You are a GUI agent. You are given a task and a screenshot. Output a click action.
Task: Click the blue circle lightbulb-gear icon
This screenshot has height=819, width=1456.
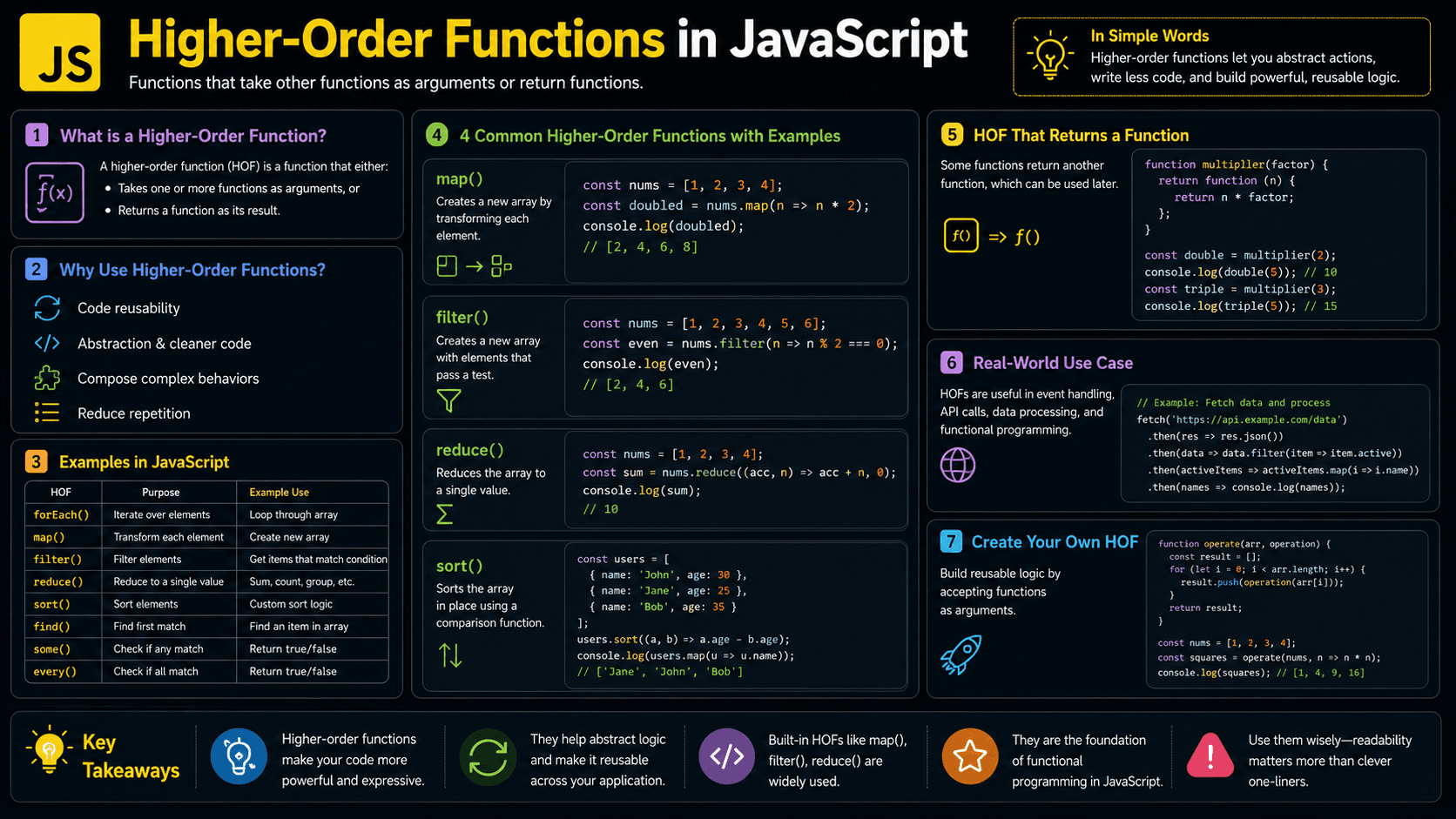(x=239, y=756)
